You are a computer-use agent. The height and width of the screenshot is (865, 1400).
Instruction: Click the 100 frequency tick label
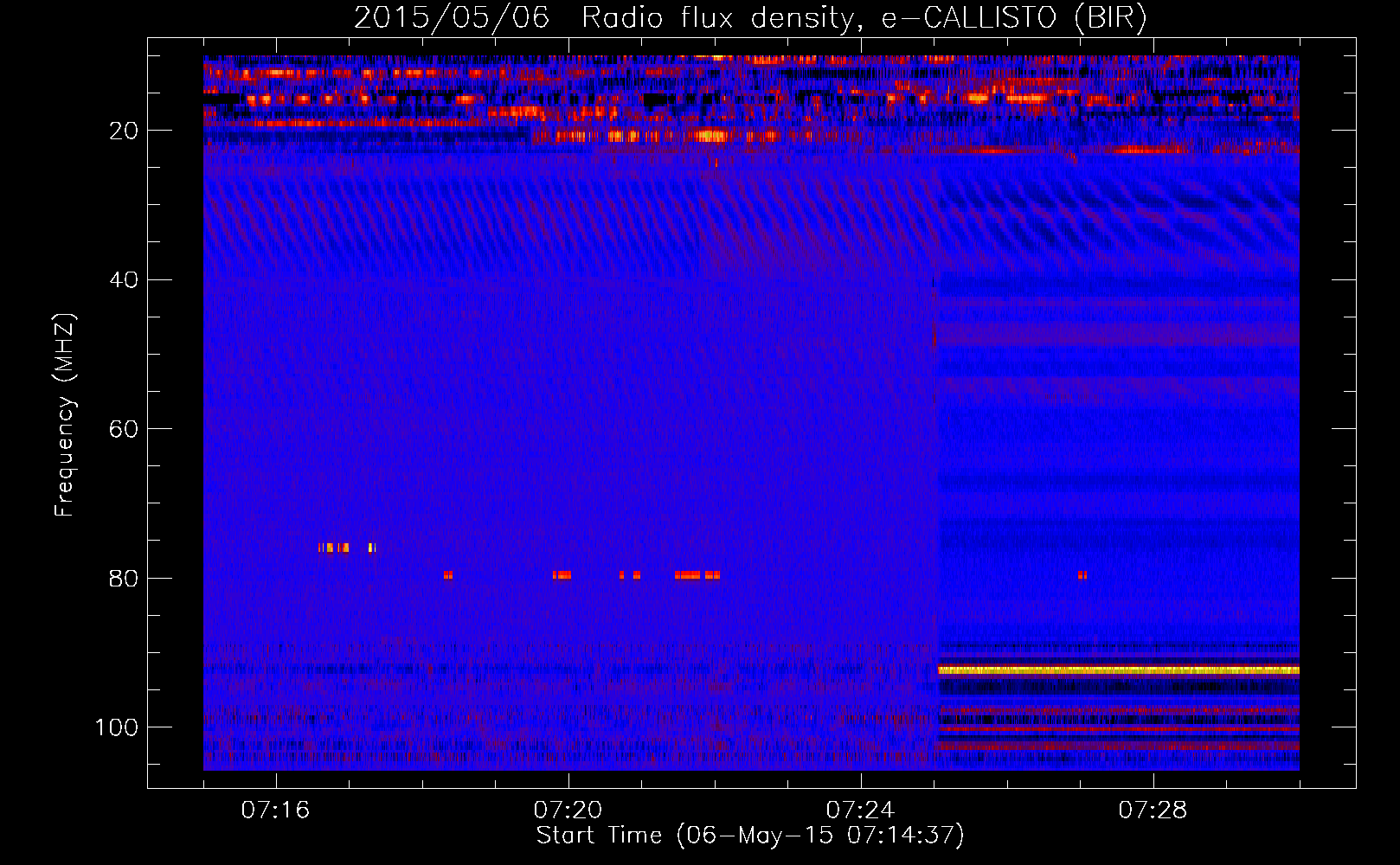pyautogui.click(x=117, y=727)
